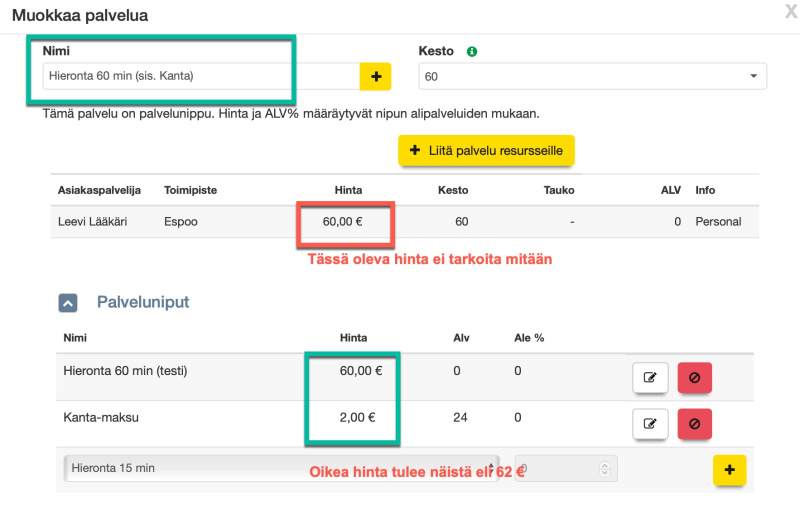Open the Kesto duration dropdown

click(x=592, y=76)
